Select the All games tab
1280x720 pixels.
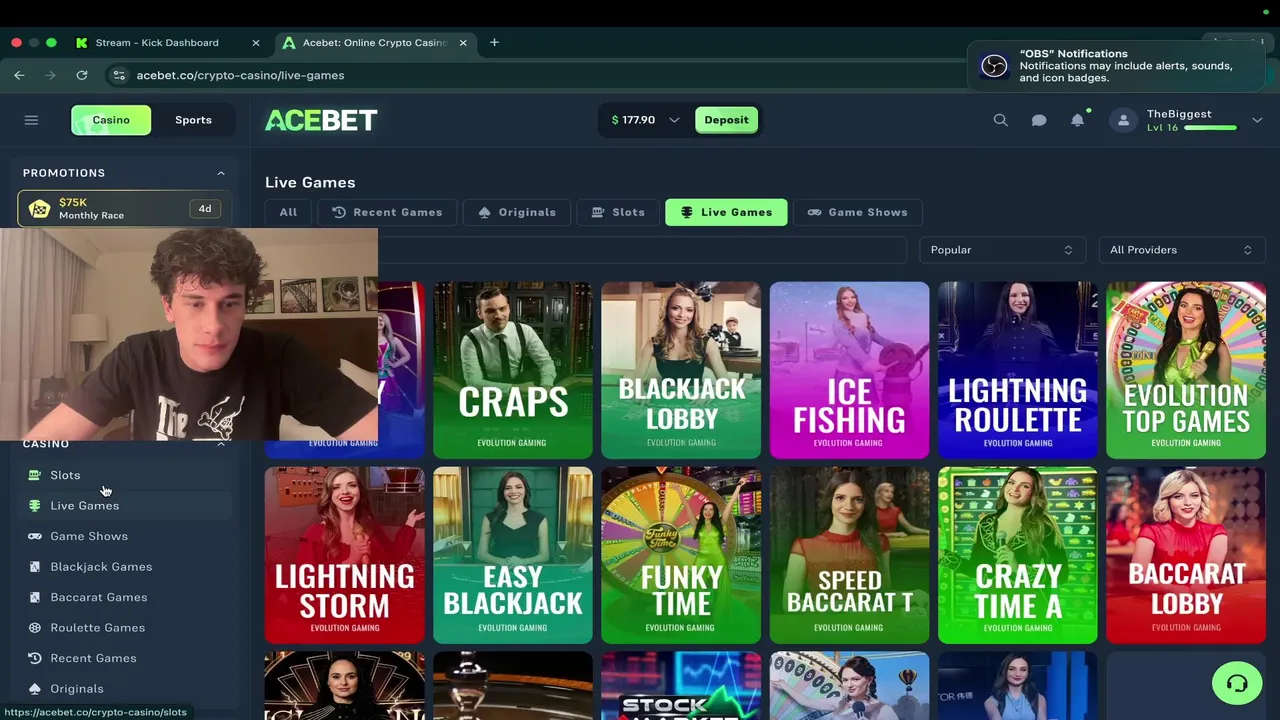(x=288, y=212)
